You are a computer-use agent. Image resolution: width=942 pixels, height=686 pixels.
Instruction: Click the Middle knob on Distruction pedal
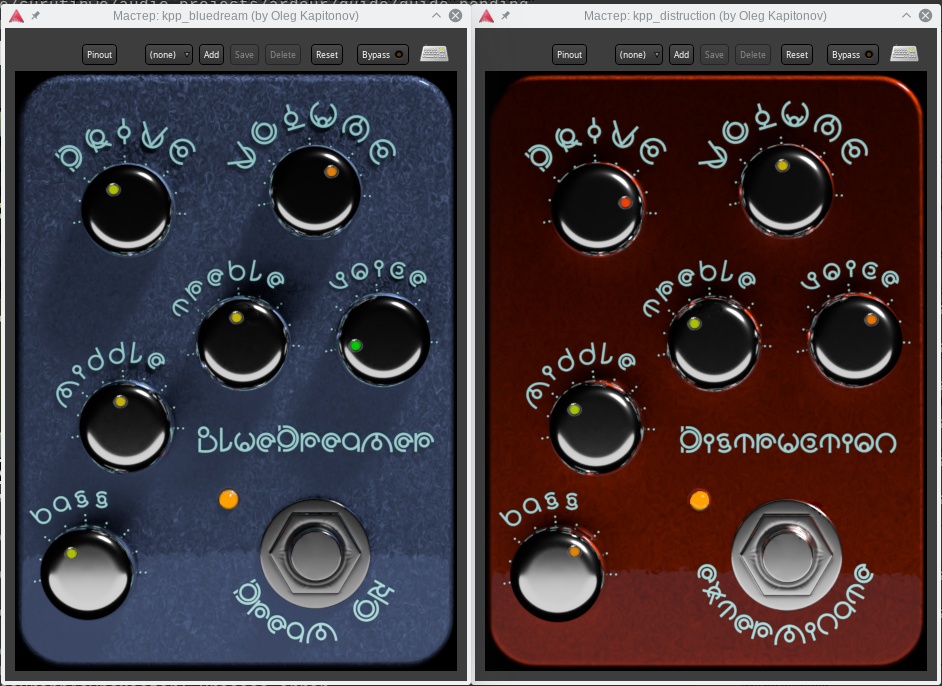(x=595, y=427)
